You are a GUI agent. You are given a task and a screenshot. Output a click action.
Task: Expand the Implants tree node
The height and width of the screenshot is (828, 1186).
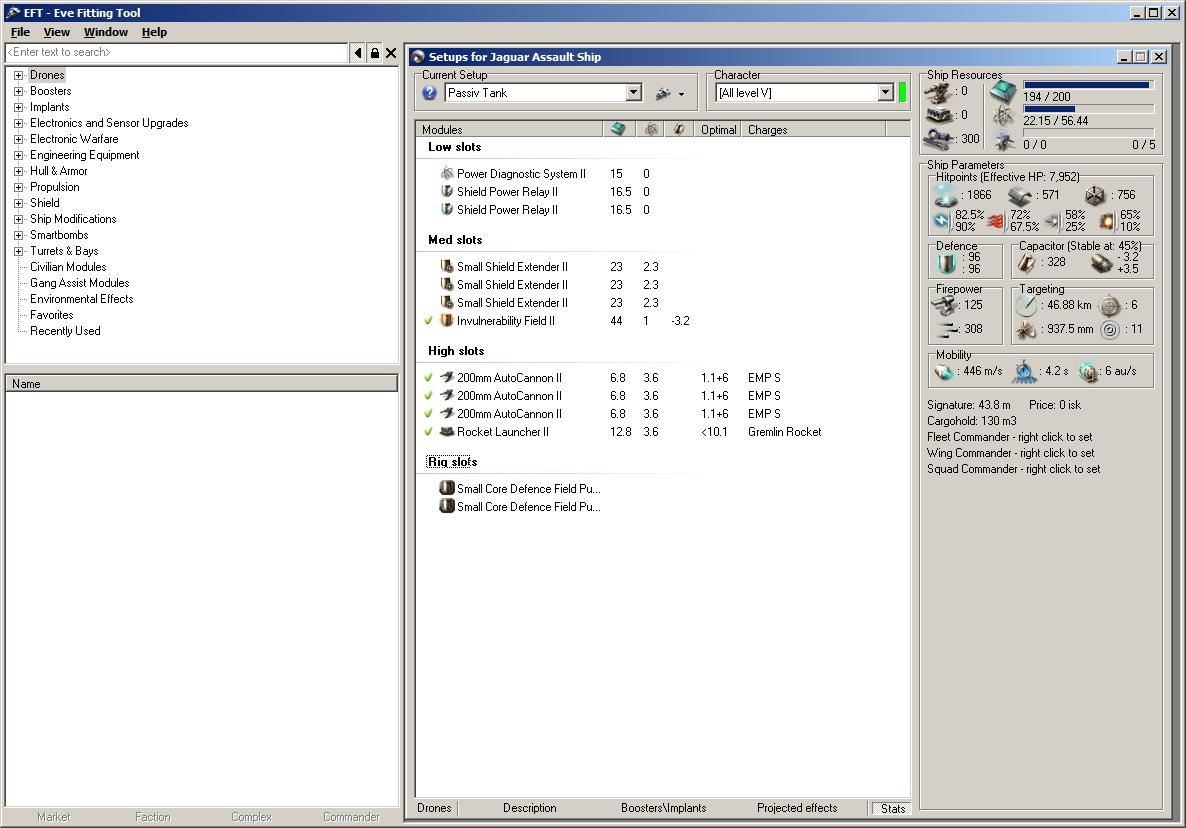(19, 107)
